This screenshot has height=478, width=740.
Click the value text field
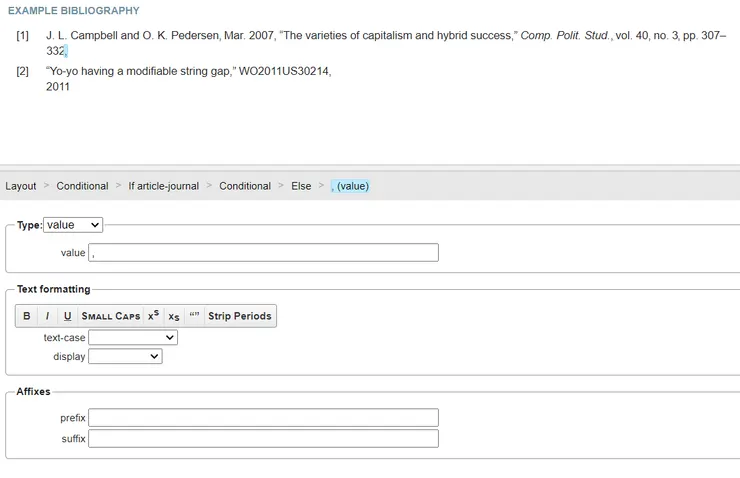pos(263,253)
